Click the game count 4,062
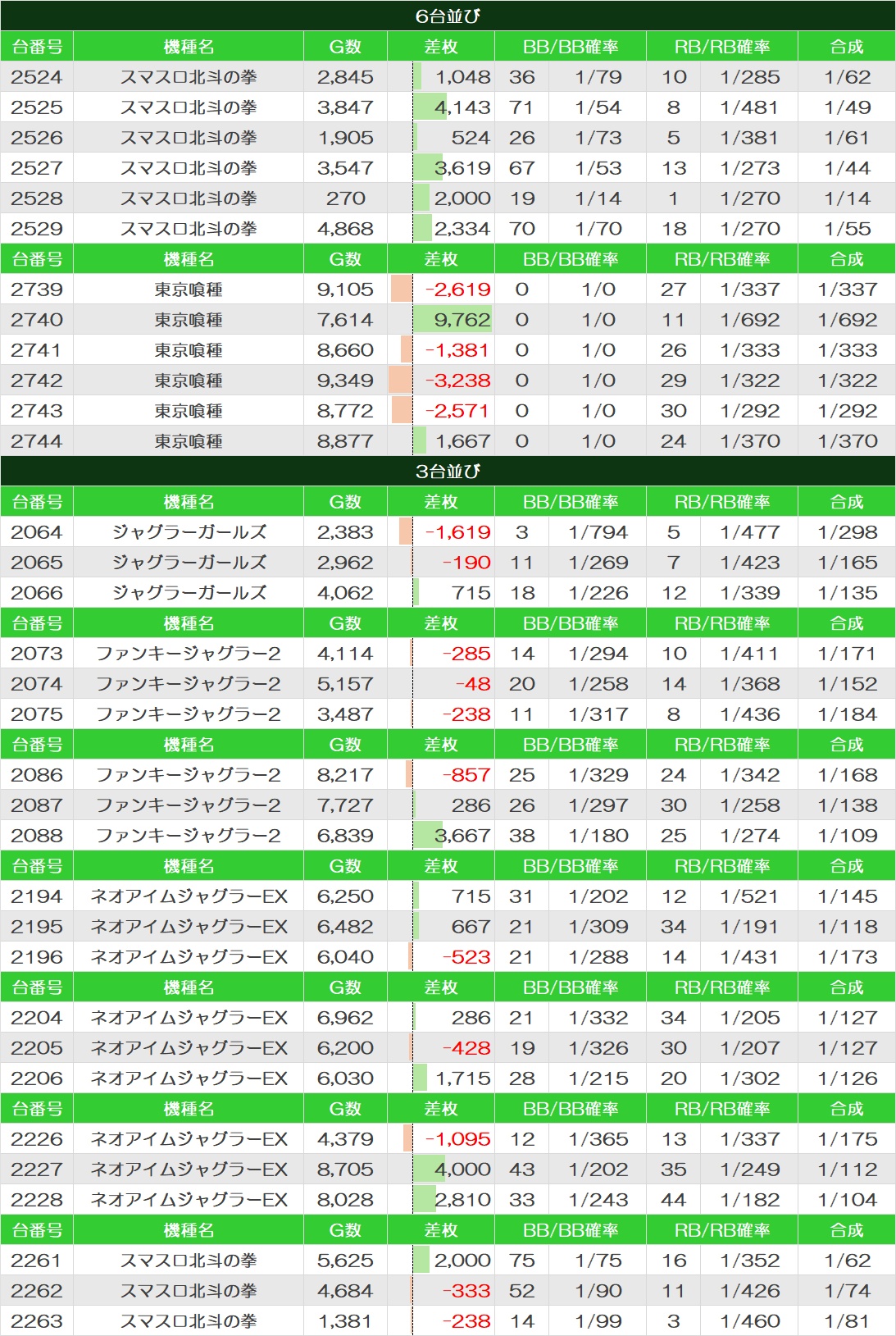Viewport: 896px width, 1336px height. (345, 593)
